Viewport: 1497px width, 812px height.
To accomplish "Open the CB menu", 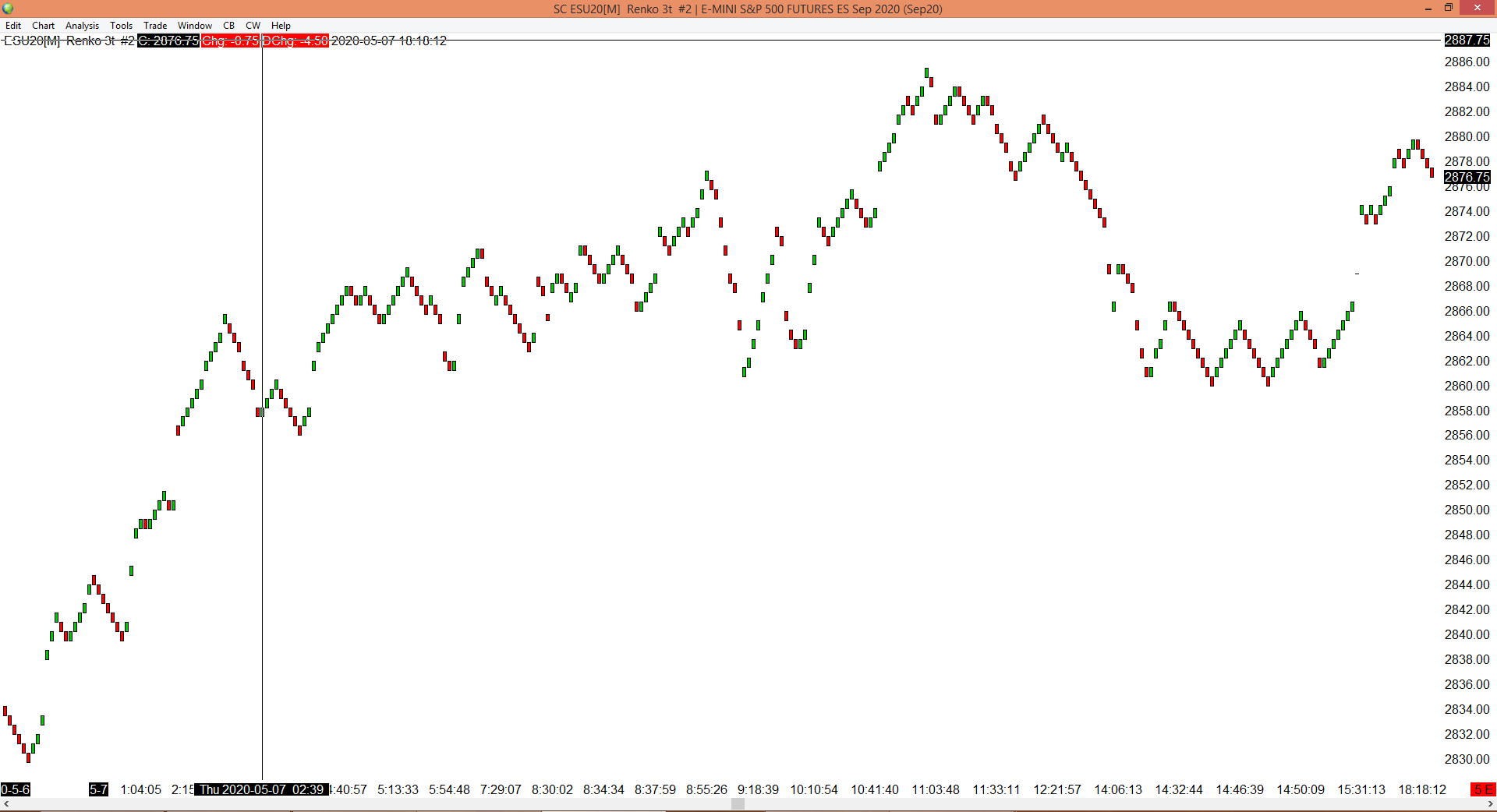I will coord(228,26).
